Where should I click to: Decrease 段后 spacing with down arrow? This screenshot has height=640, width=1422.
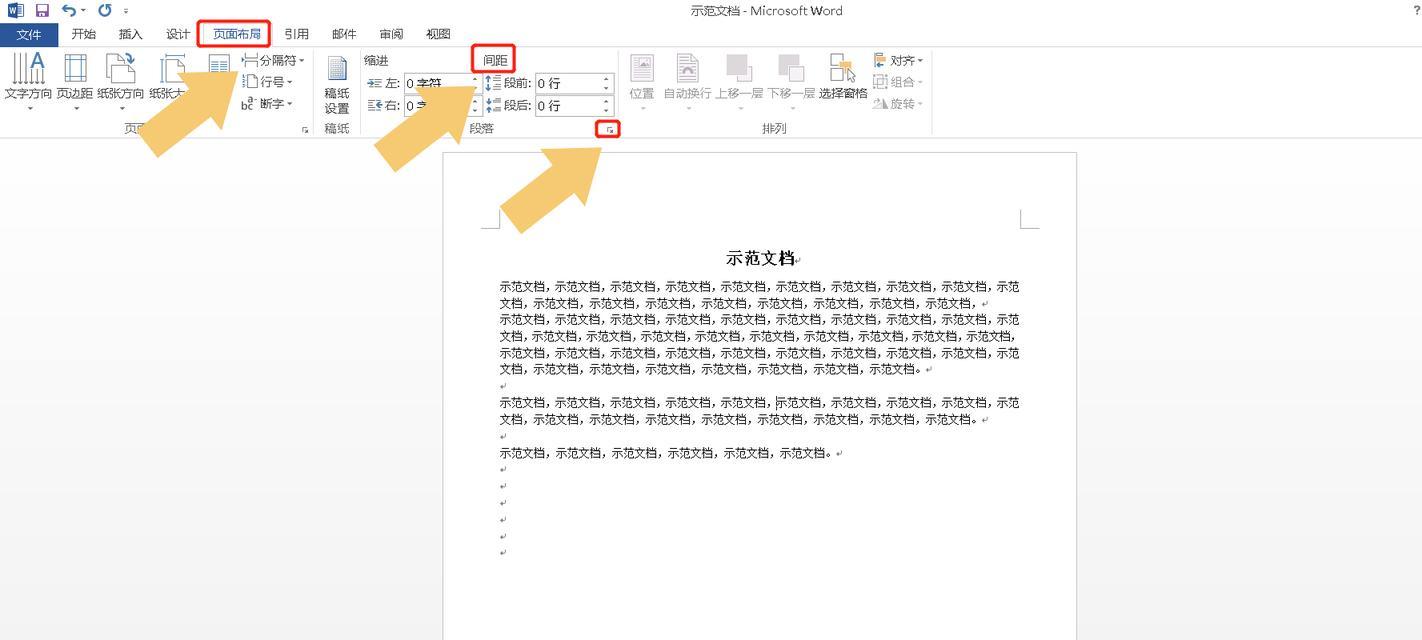click(x=606, y=110)
